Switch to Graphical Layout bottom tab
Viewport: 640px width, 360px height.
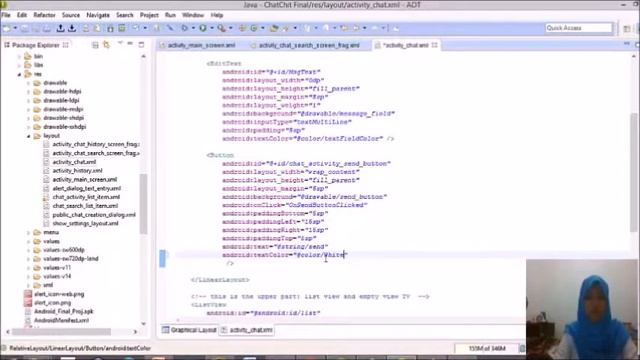[189, 330]
